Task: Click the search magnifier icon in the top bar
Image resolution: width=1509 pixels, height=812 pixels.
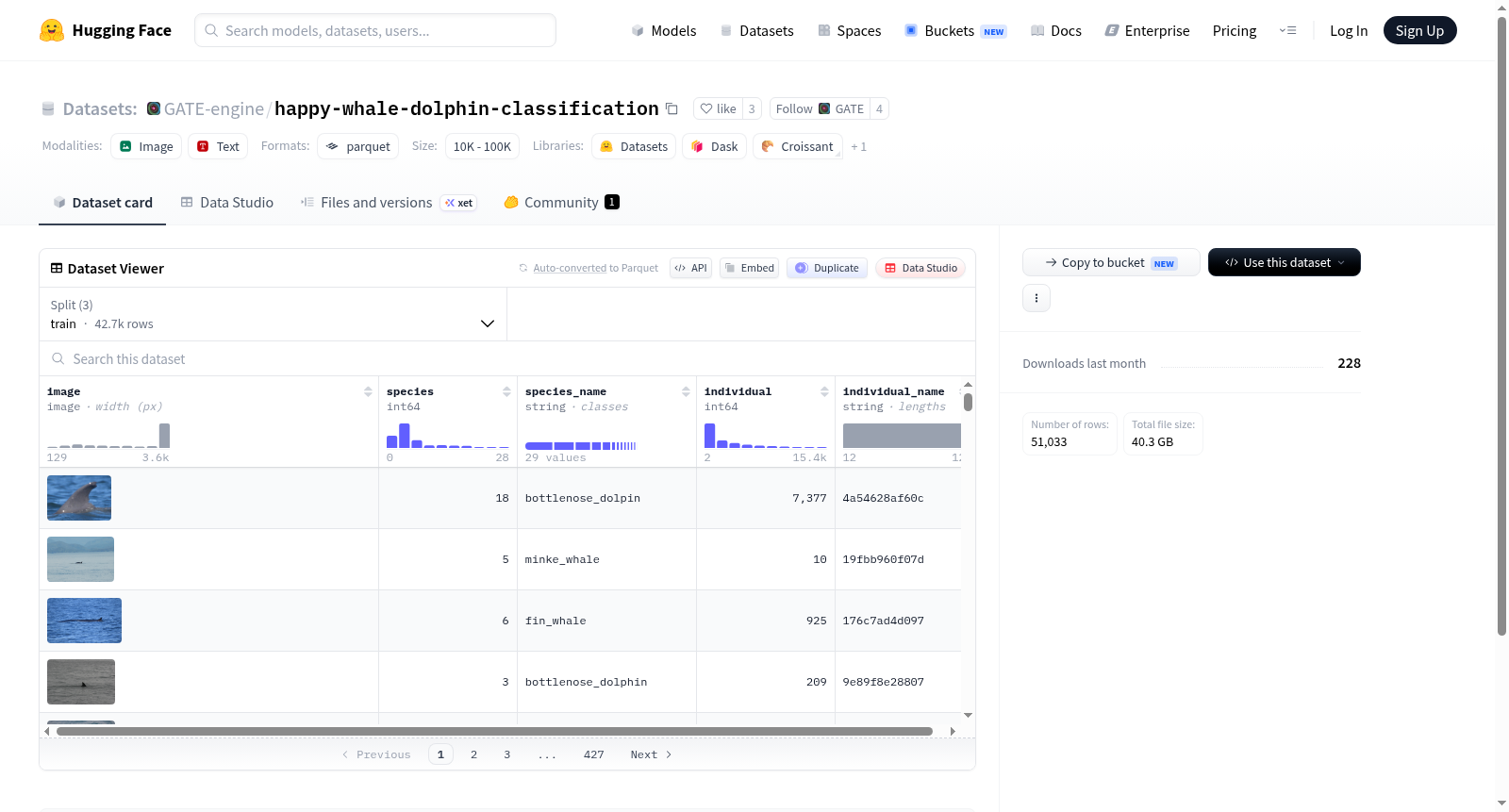Action: click(211, 30)
